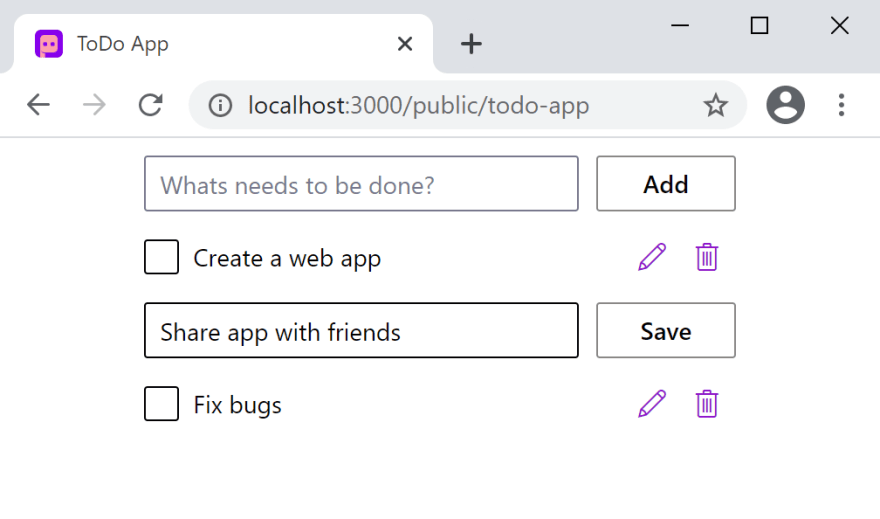Mark 'Fix bugs' as done
This screenshot has height=519, width=880.
click(162, 404)
